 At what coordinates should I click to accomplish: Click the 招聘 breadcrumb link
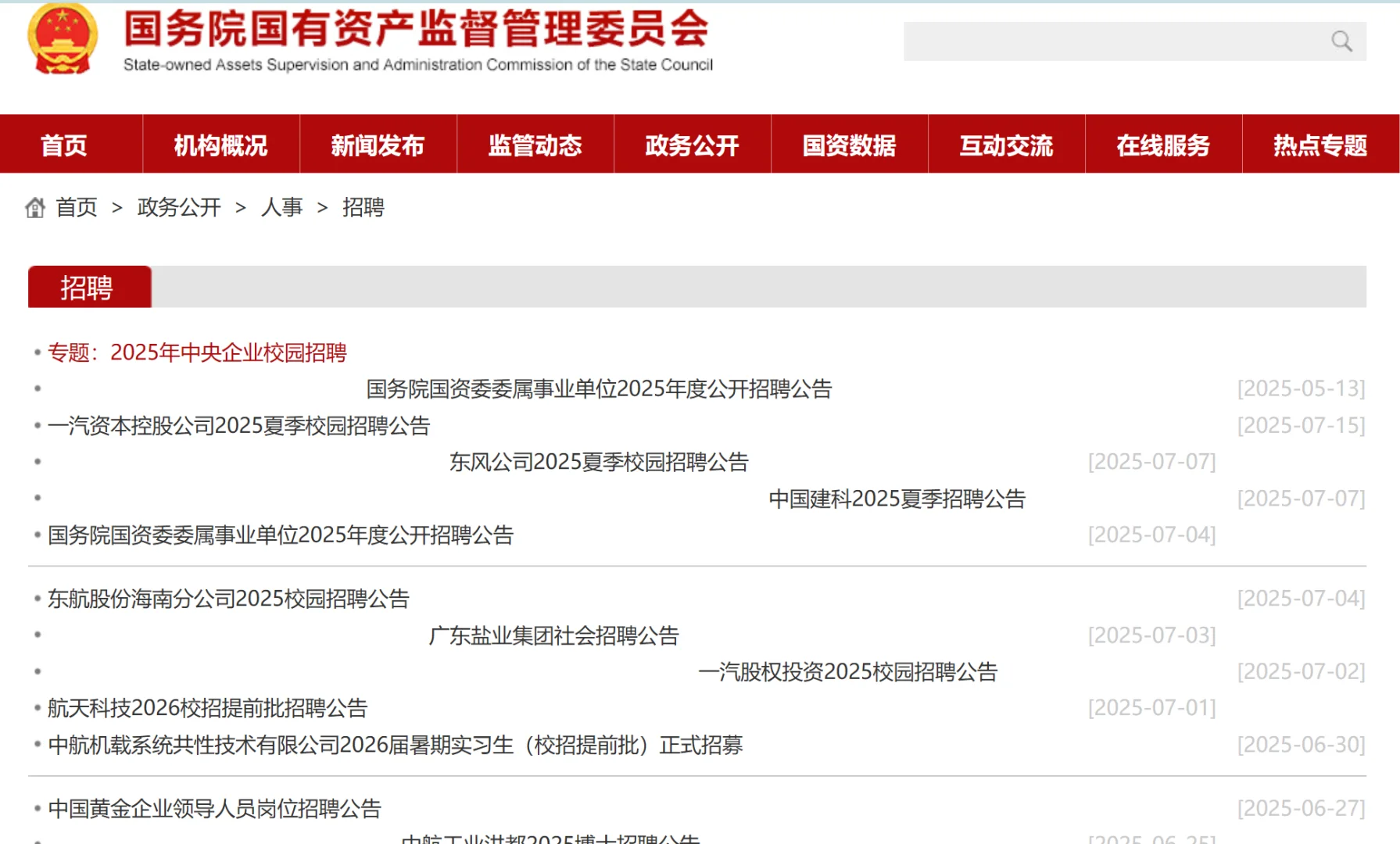363,207
